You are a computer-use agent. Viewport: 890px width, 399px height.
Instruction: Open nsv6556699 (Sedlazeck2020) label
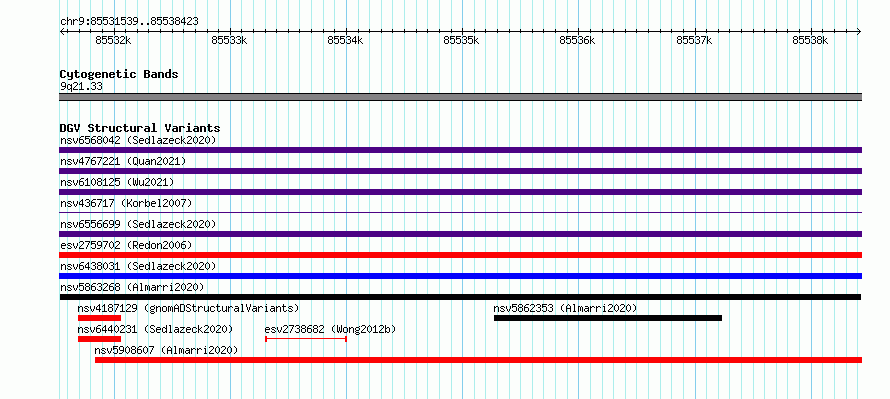pos(138,224)
